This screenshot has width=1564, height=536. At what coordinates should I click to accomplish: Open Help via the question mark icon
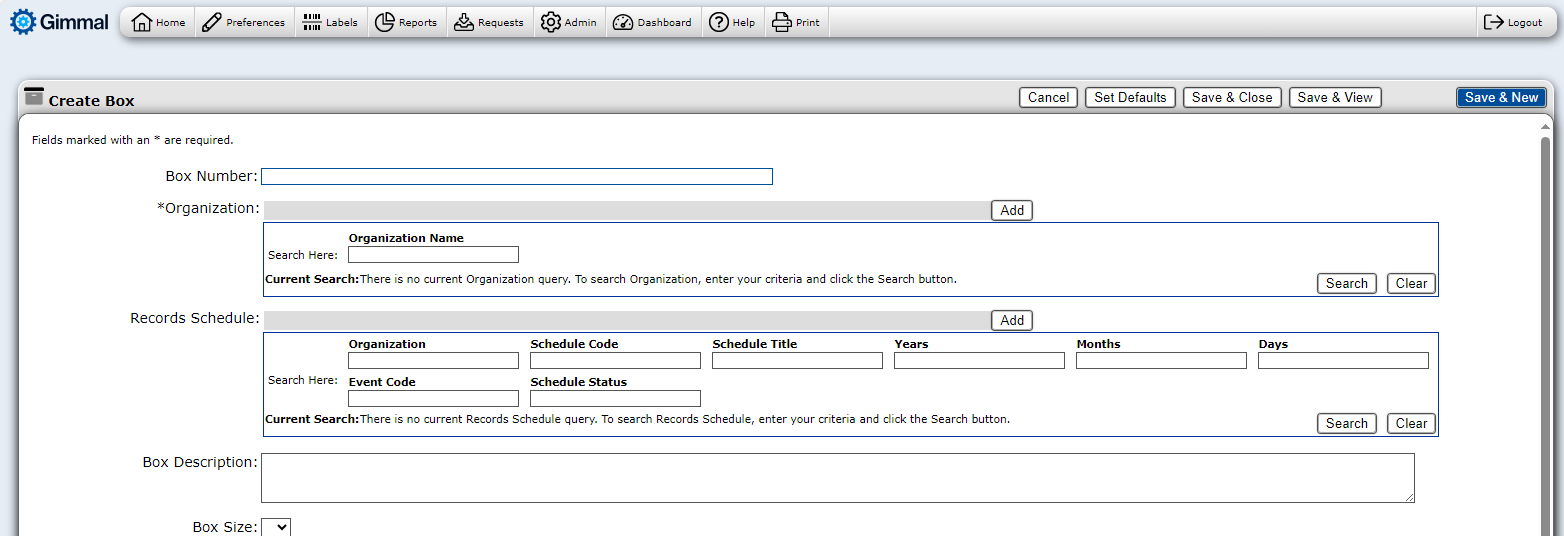tap(719, 22)
